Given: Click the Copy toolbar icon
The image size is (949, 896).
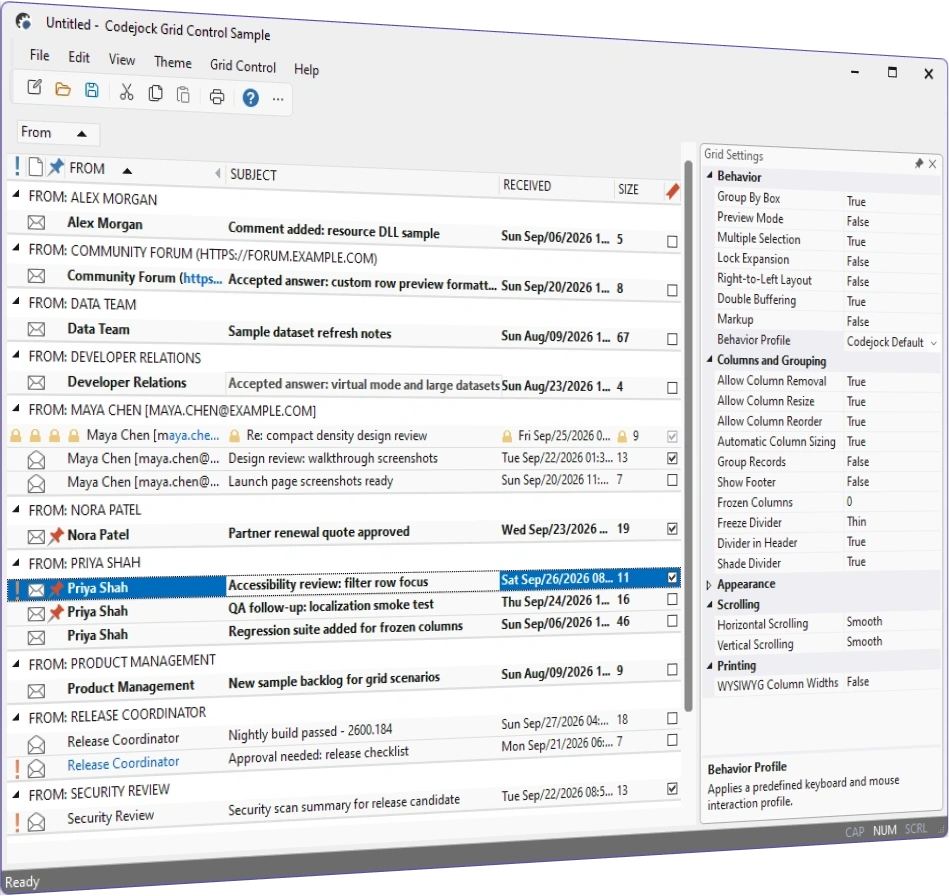Looking at the screenshot, I should click(x=156, y=93).
